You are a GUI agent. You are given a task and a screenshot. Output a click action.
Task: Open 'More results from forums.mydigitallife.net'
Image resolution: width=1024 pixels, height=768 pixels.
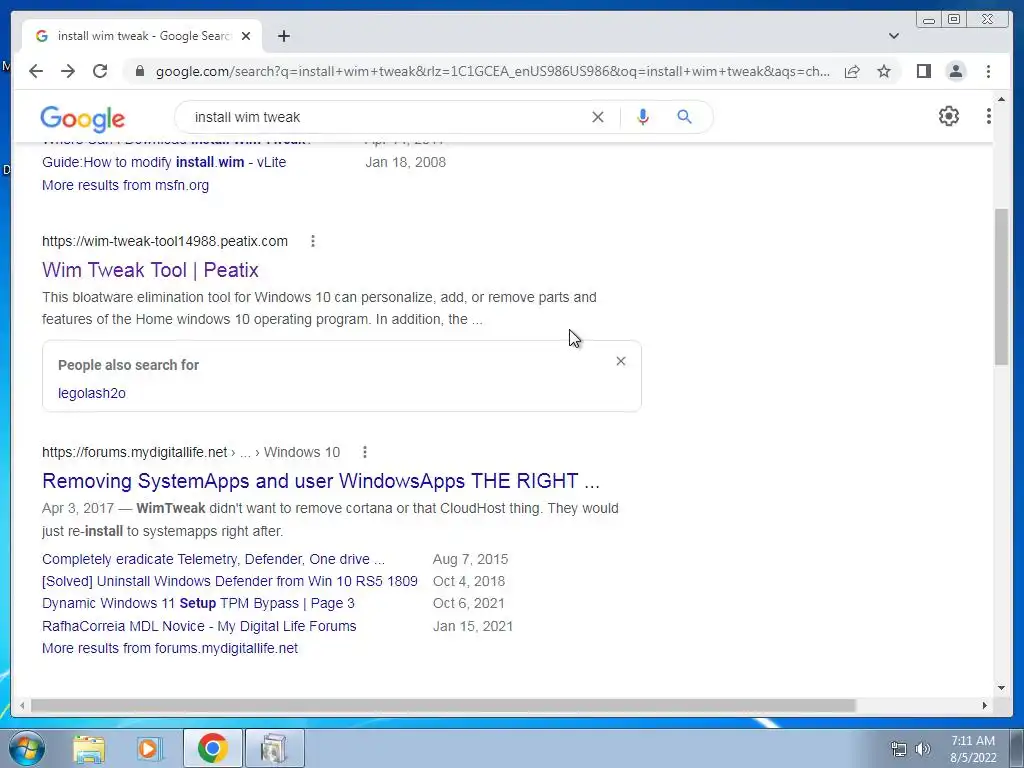[170, 648]
